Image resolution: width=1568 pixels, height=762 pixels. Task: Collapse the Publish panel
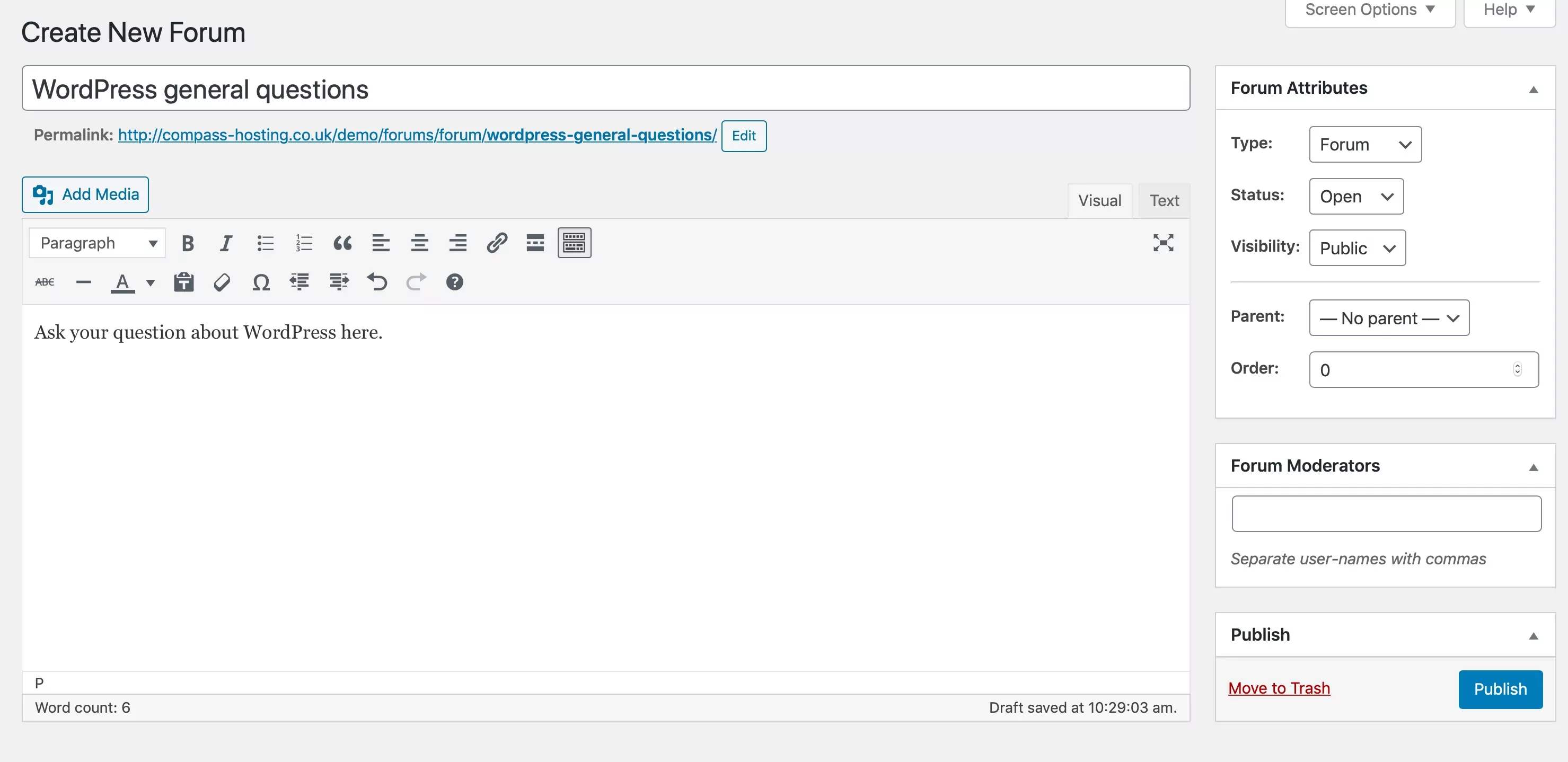pos(1534,636)
